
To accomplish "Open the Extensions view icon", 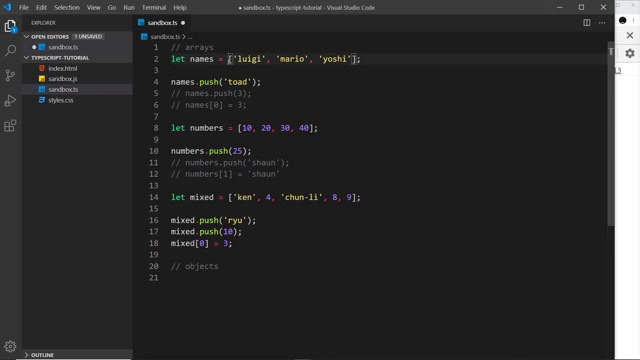I will coord(10,125).
